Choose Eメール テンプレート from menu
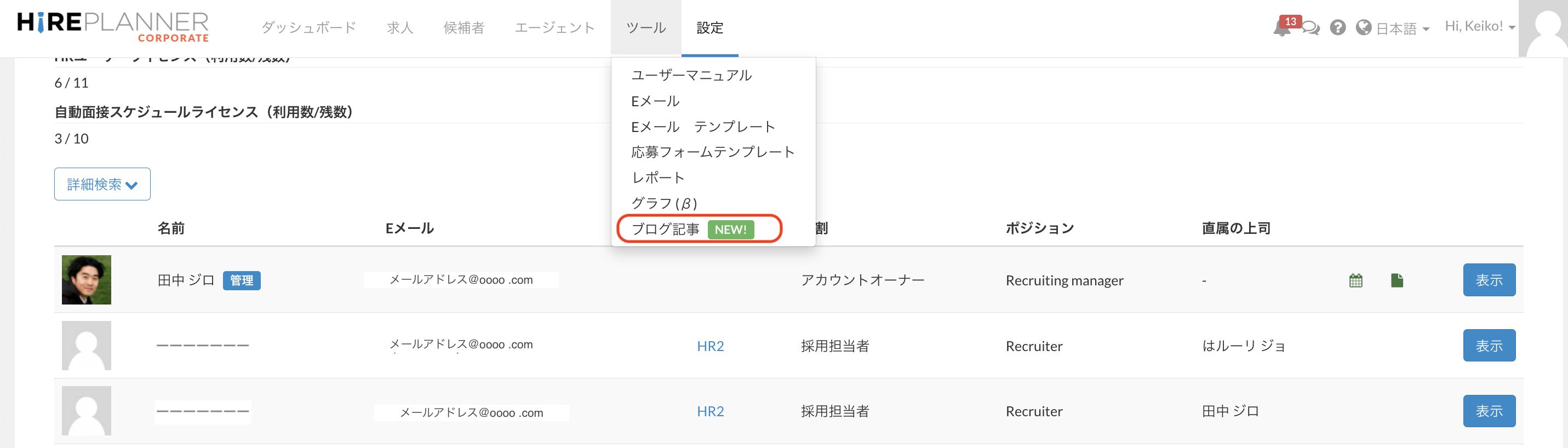The width and height of the screenshot is (1568, 448). click(x=703, y=127)
